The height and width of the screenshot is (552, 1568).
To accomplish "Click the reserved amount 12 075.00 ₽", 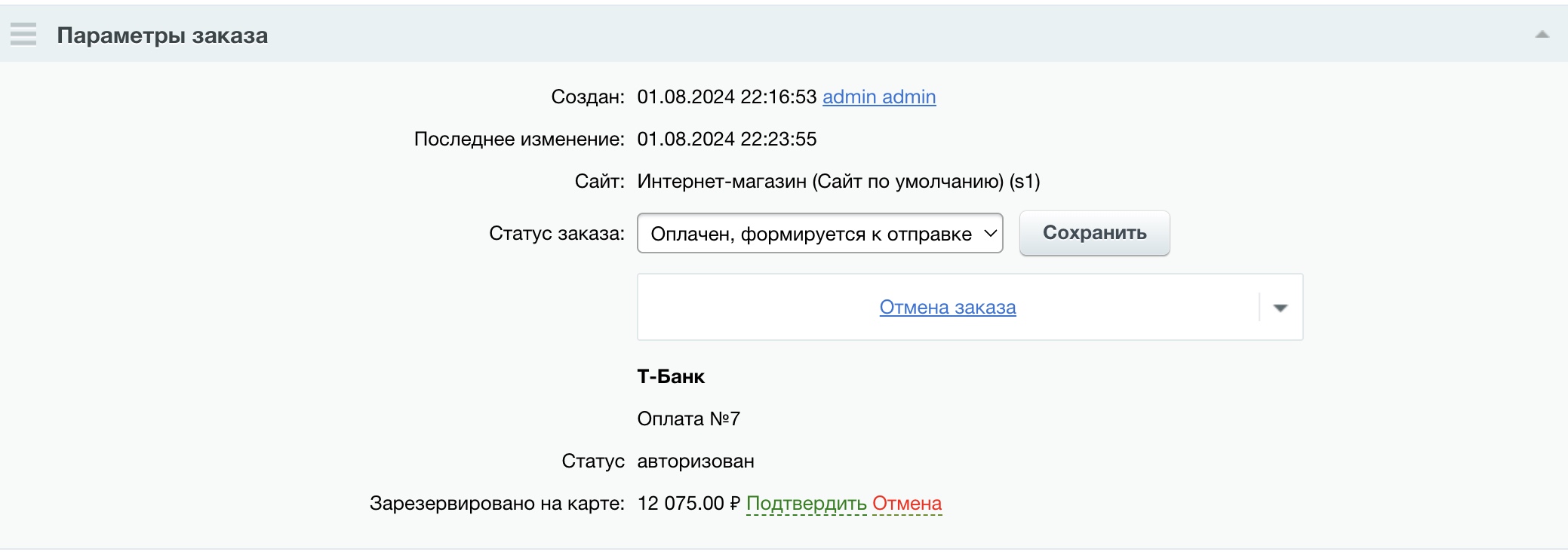I will (x=688, y=504).
